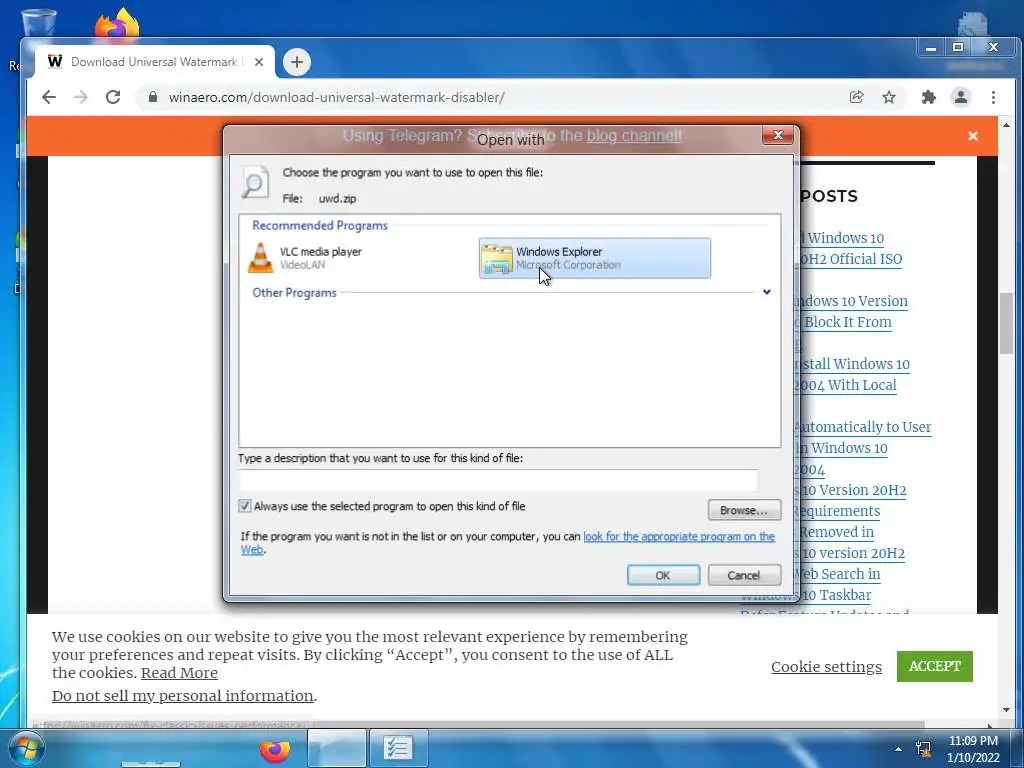Viewport: 1024px width, 768px height.
Task: Expand the Other Programs section
Action: tap(767, 293)
